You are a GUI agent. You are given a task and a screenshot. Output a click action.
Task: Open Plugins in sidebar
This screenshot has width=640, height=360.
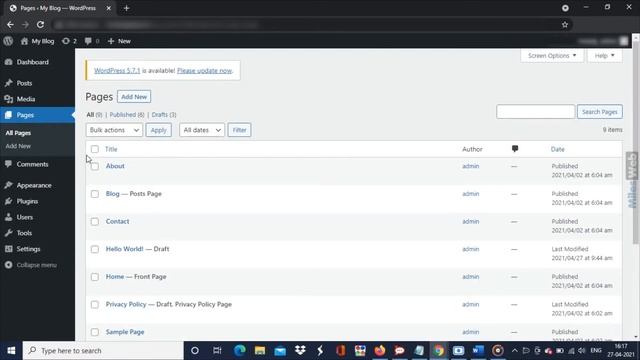click(27, 201)
